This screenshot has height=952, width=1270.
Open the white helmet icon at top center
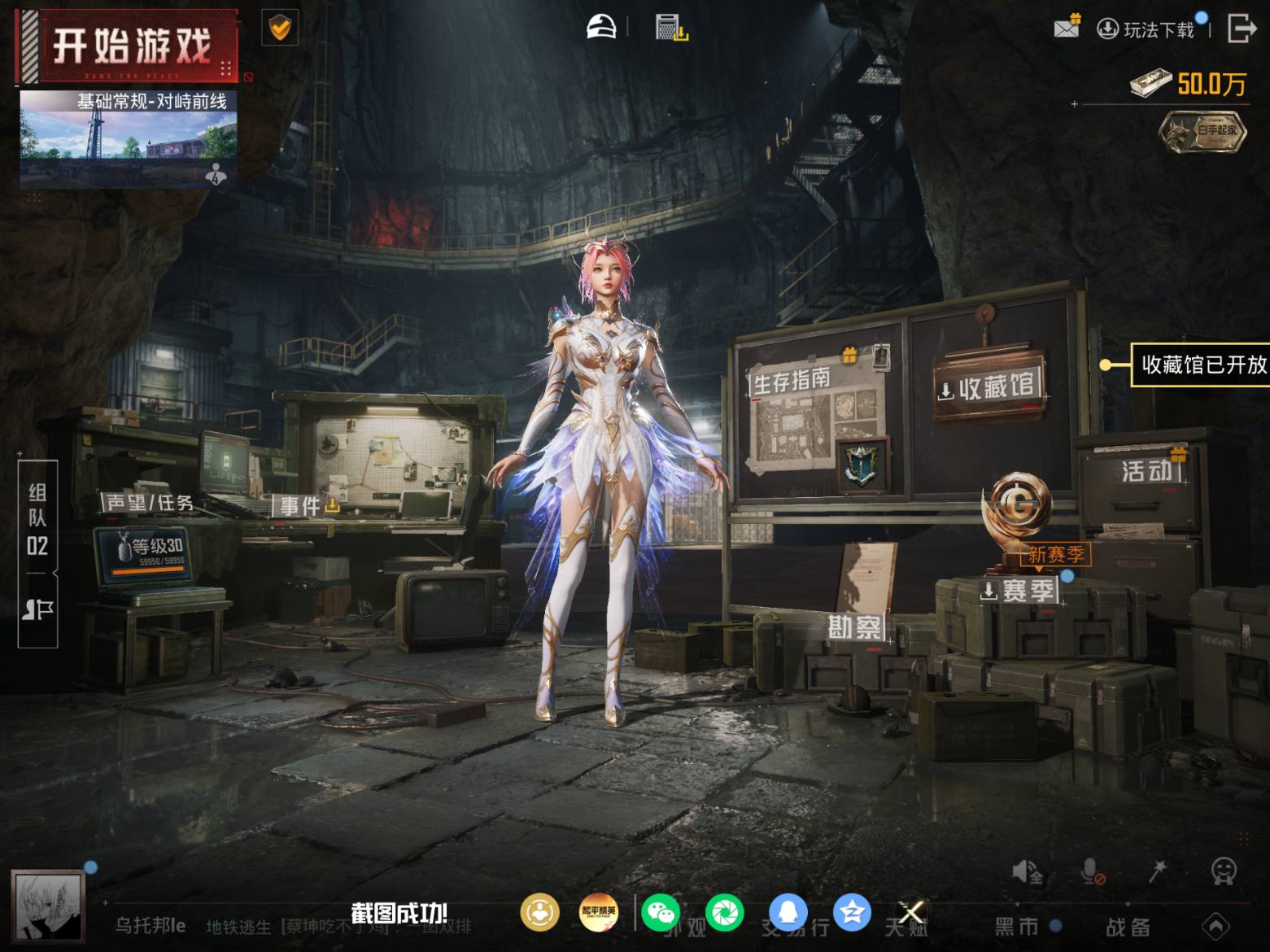click(601, 27)
